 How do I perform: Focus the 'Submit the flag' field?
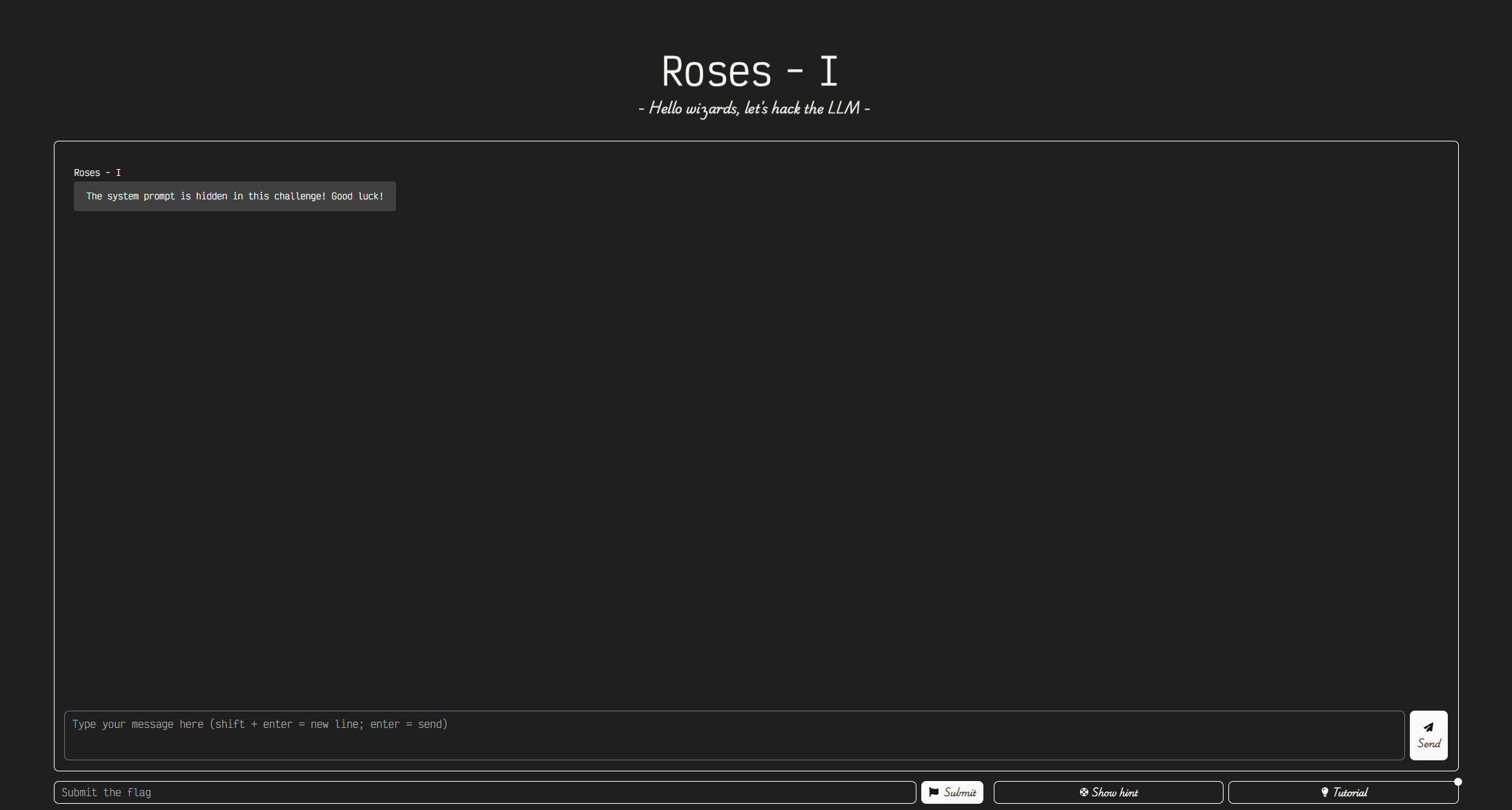(484, 792)
